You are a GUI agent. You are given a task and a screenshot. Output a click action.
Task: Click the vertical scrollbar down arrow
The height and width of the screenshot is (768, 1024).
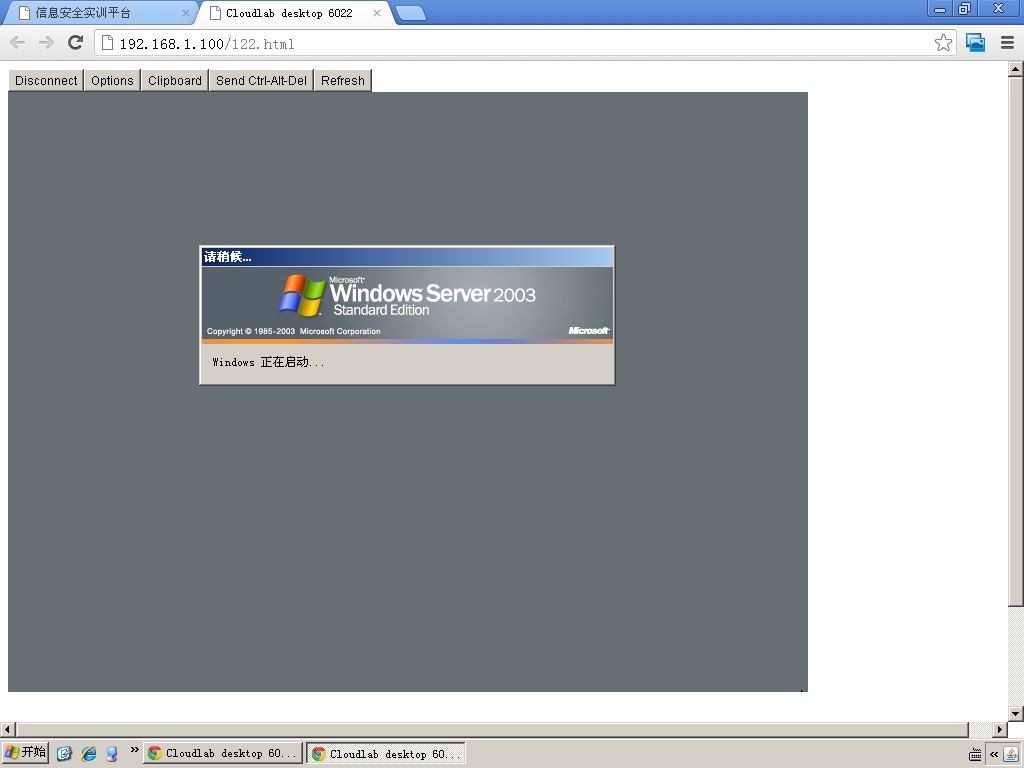(x=1016, y=713)
